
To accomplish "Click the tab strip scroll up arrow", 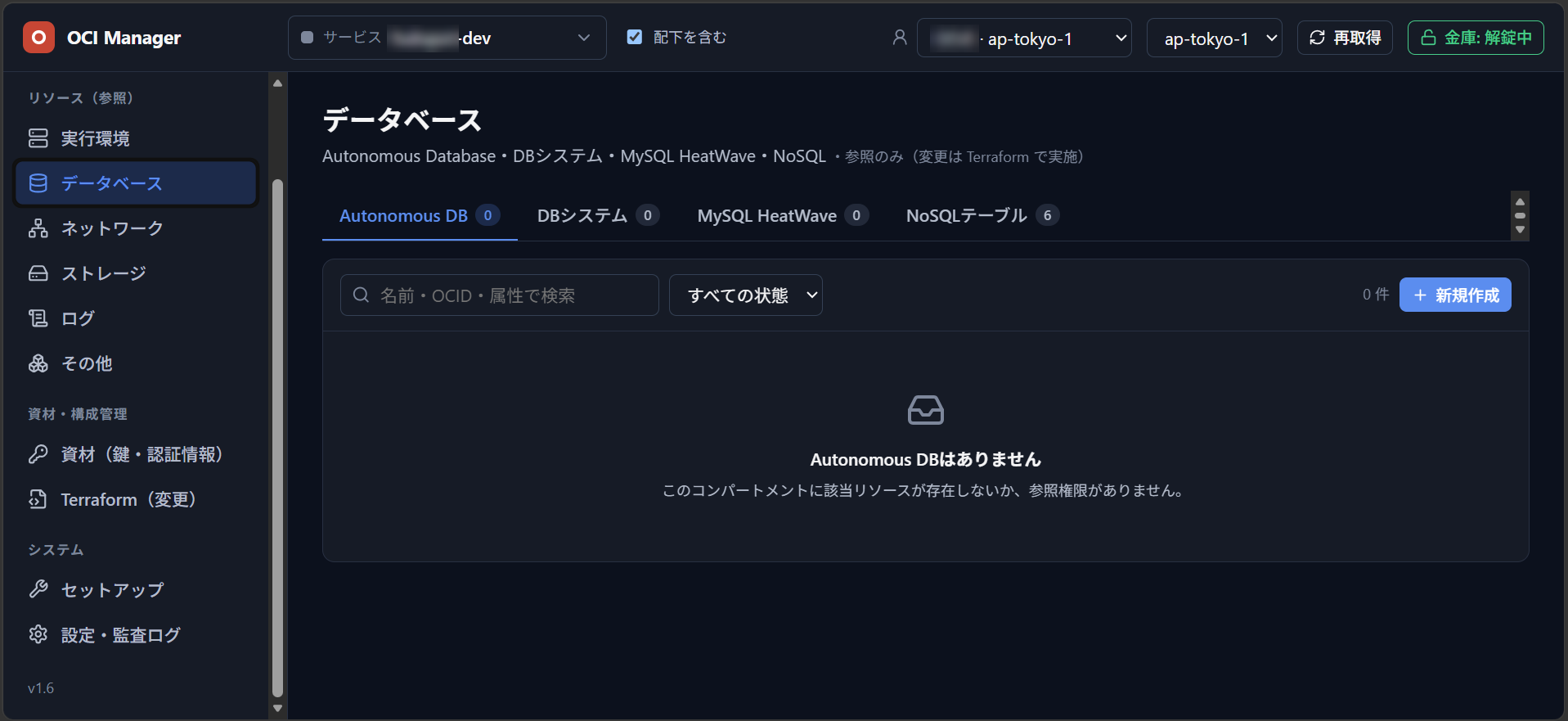I will (x=1520, y=201).
